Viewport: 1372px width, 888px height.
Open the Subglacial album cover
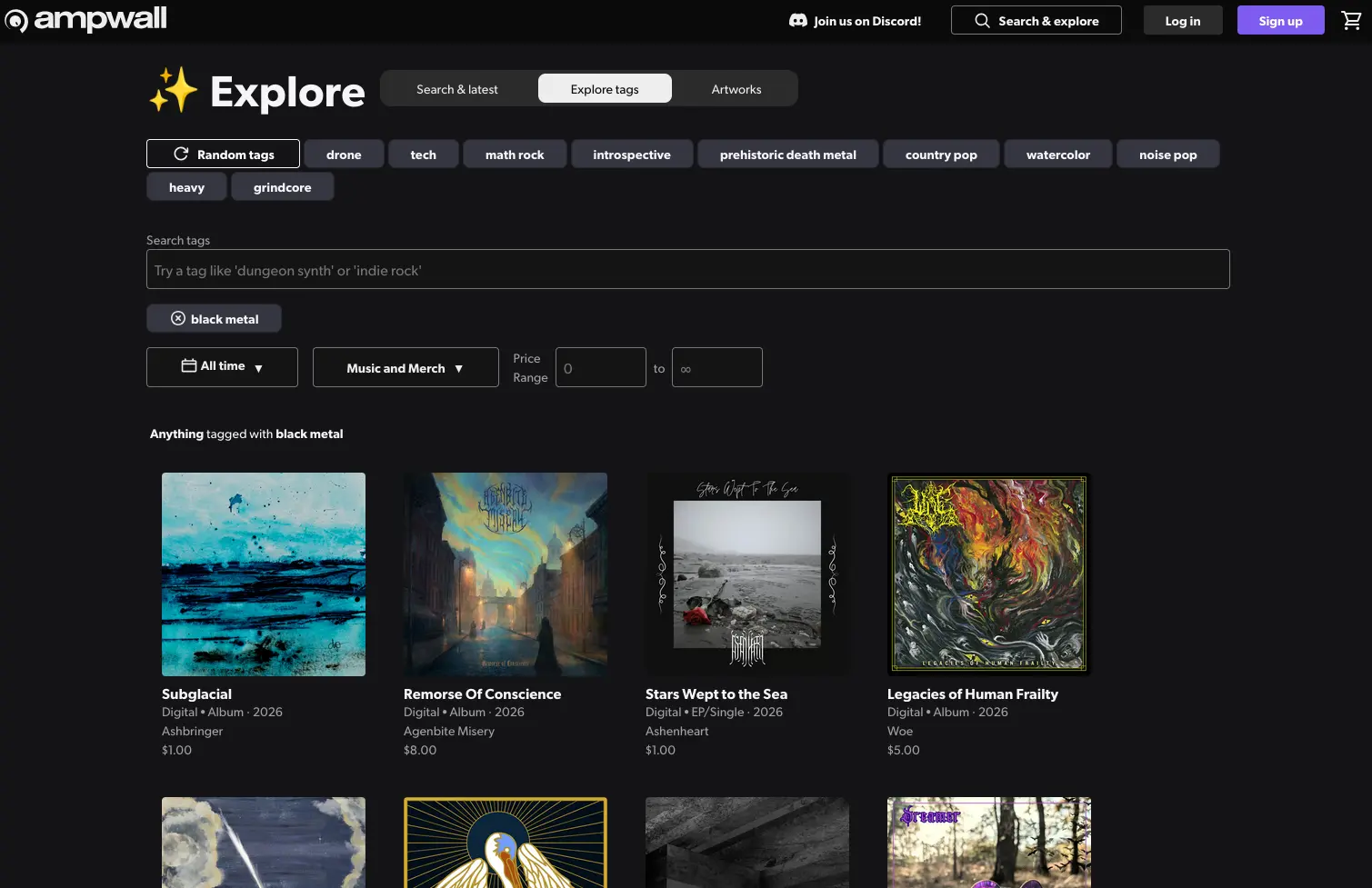point(264,574)
